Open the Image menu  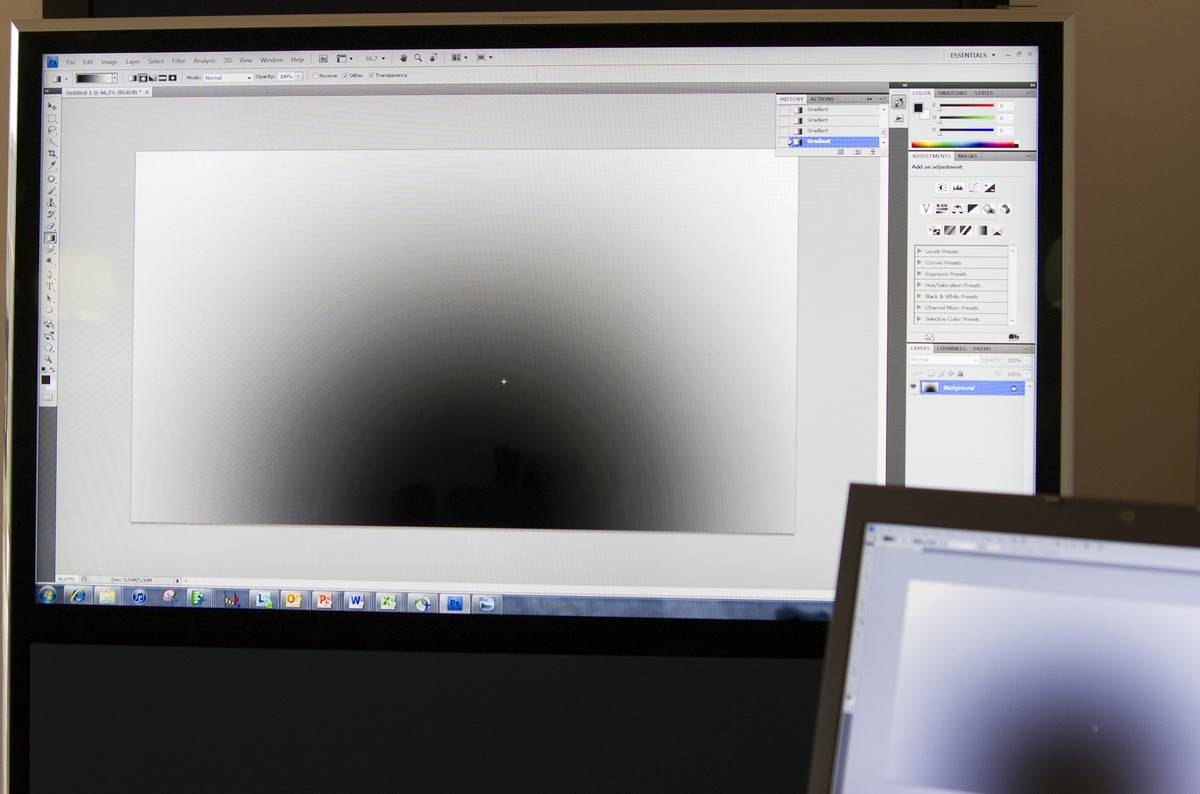pos(109,62)
